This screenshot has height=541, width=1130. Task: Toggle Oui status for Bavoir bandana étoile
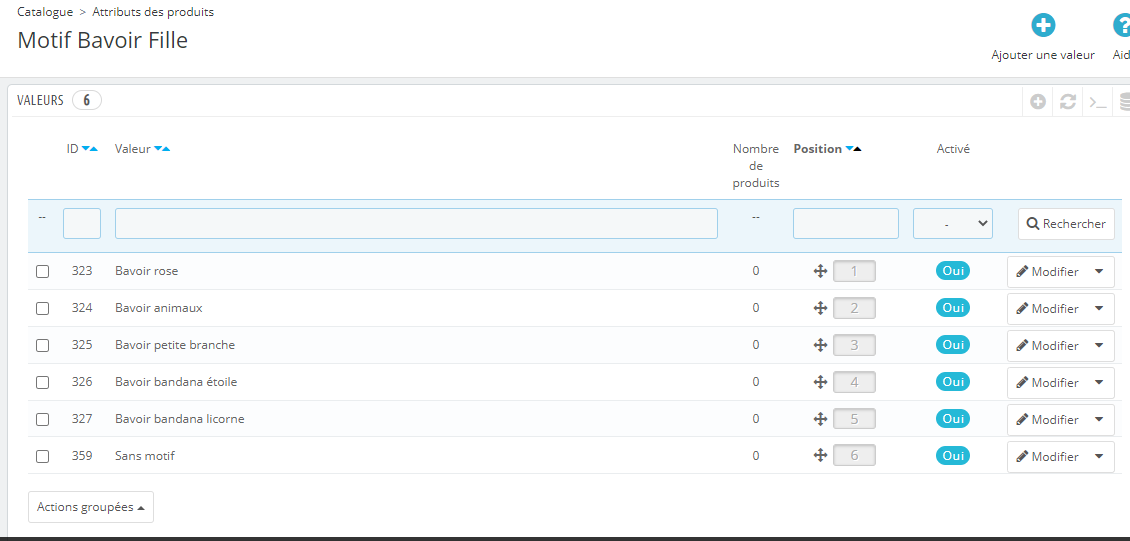tap(953, 382)
